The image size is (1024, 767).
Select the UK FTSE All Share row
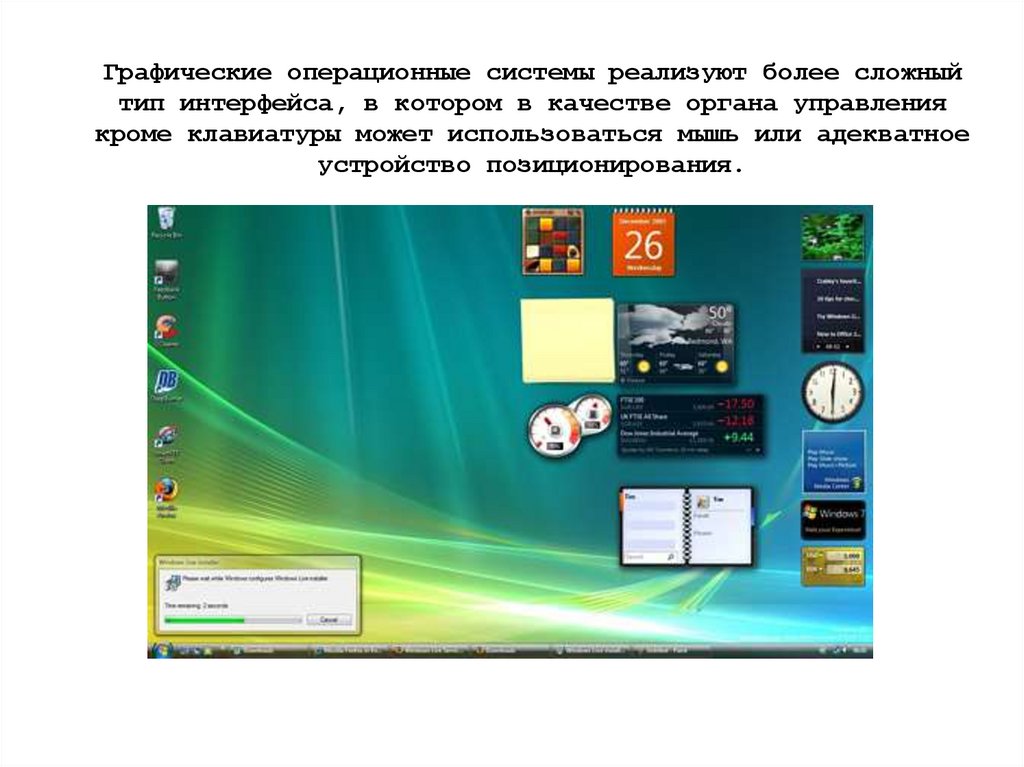(690, 420)
